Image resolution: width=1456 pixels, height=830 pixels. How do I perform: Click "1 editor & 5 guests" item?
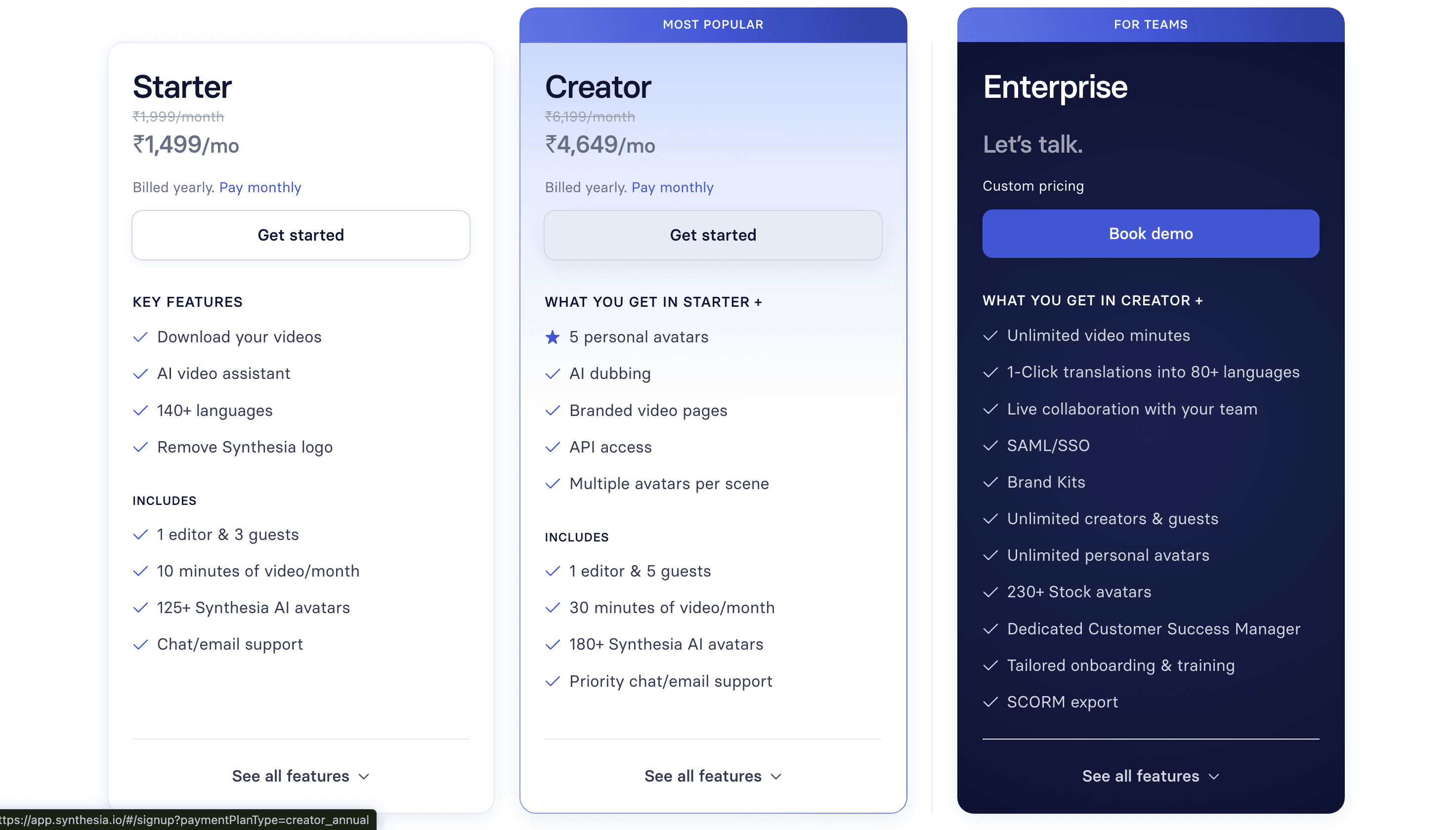(640, 571)
